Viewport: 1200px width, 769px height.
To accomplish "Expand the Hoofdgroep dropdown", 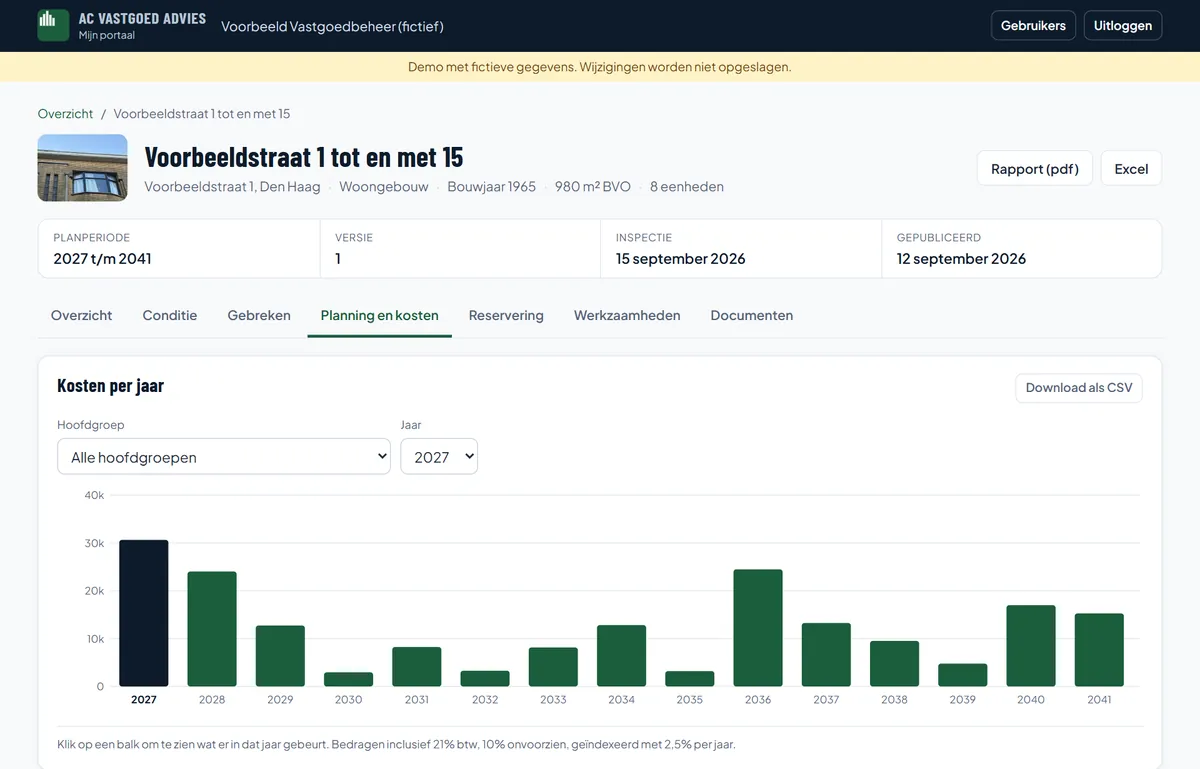I will pyautogui.click(x=224, y=457).
